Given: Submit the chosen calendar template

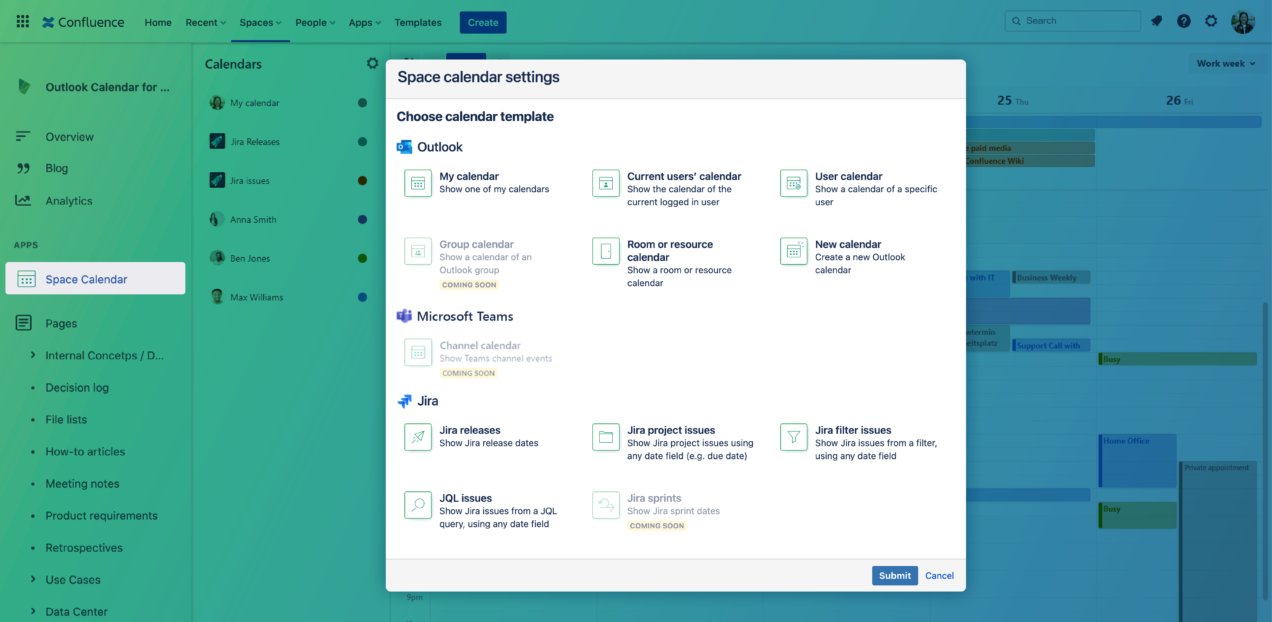Looking at the screenshot, I should coord(894,575).
